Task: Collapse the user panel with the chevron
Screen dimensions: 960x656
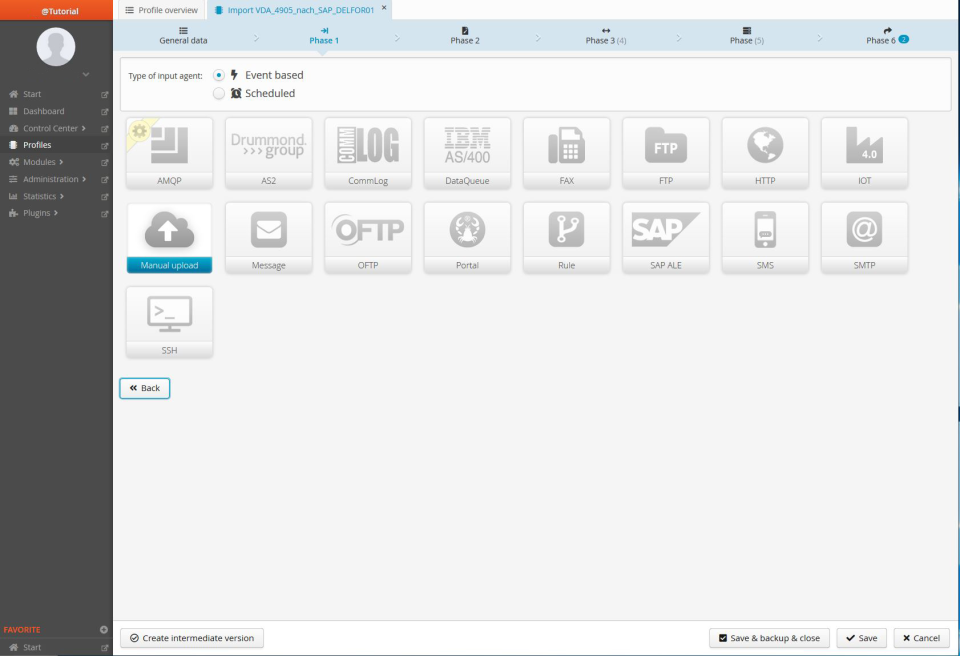Action: click(86, 74)
